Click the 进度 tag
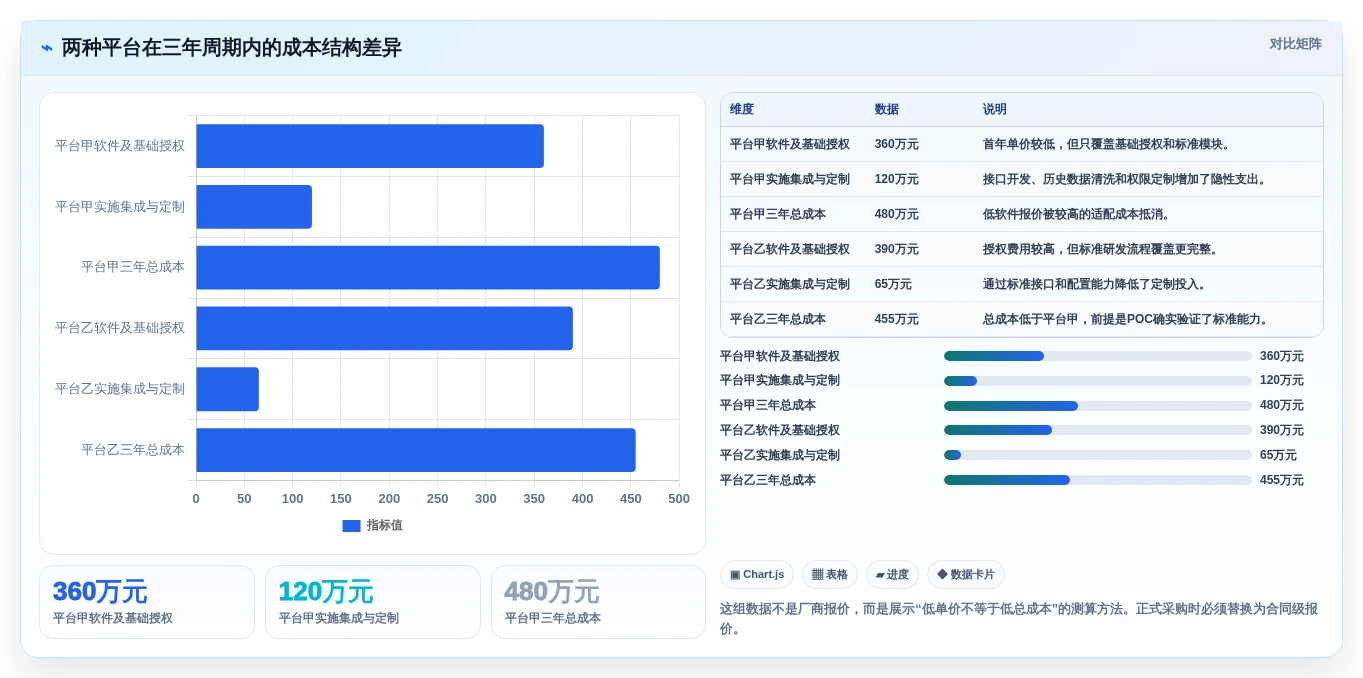Viewport: 1363px width, 678px height. click(x=892, y=575)
